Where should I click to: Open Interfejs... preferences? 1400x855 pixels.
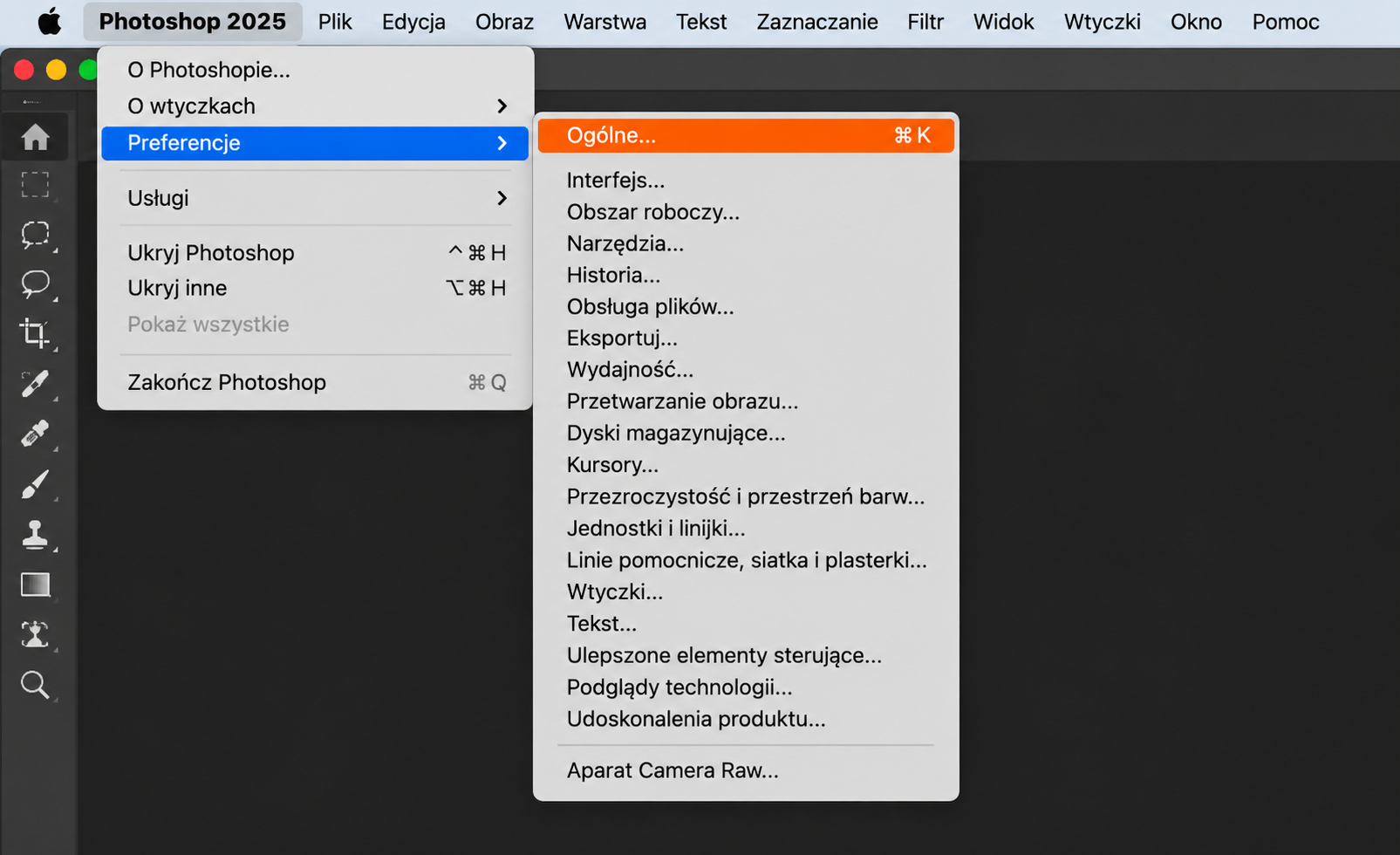(x=746, y=181)
